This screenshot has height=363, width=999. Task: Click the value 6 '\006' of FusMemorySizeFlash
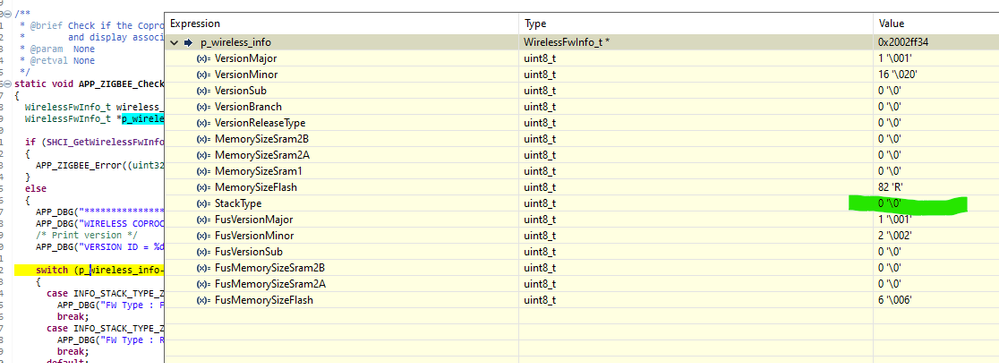(895, 300)
